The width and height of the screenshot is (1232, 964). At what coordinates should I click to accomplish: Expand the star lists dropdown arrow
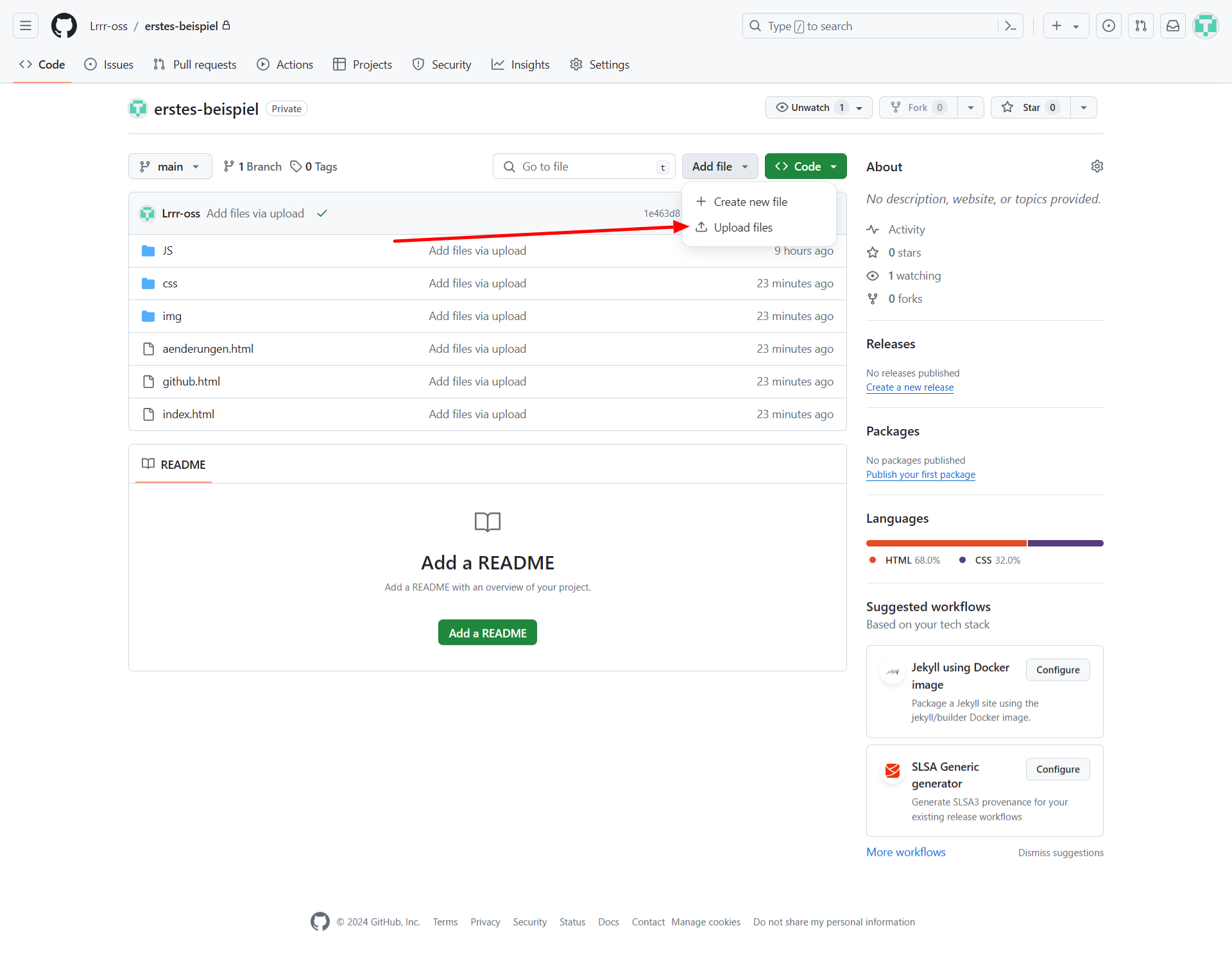[1083, 108]
